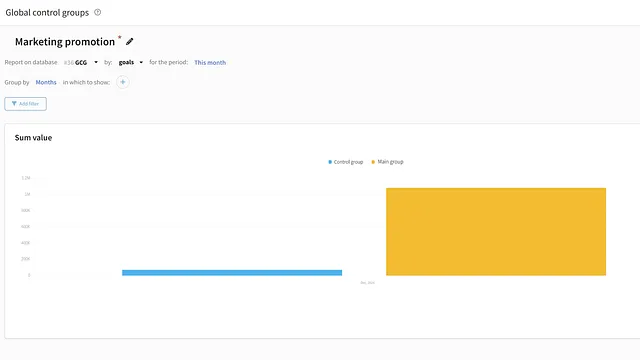Expand the goals dropdown arrow
Screen dimensions: 640x360
click(x=141, y=62)
